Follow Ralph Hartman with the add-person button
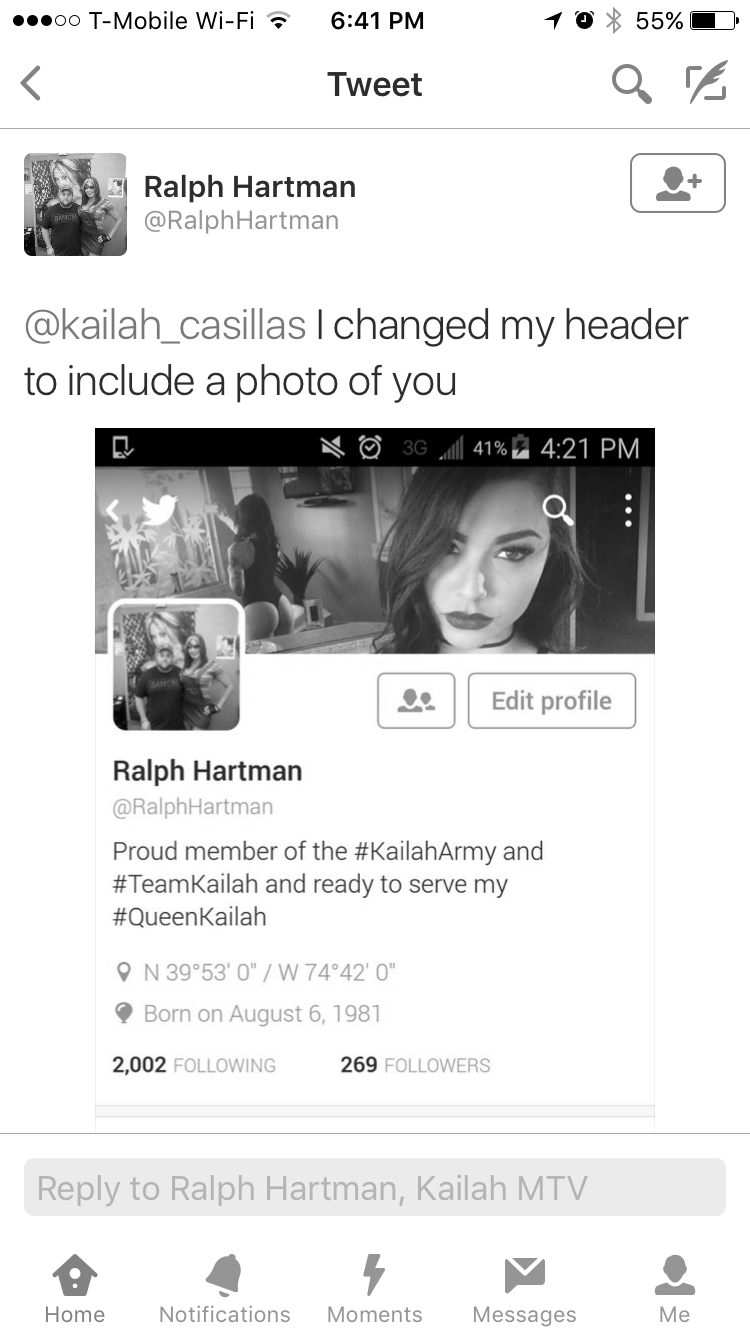Screen dimensions: 750x1334 [678, 183]
